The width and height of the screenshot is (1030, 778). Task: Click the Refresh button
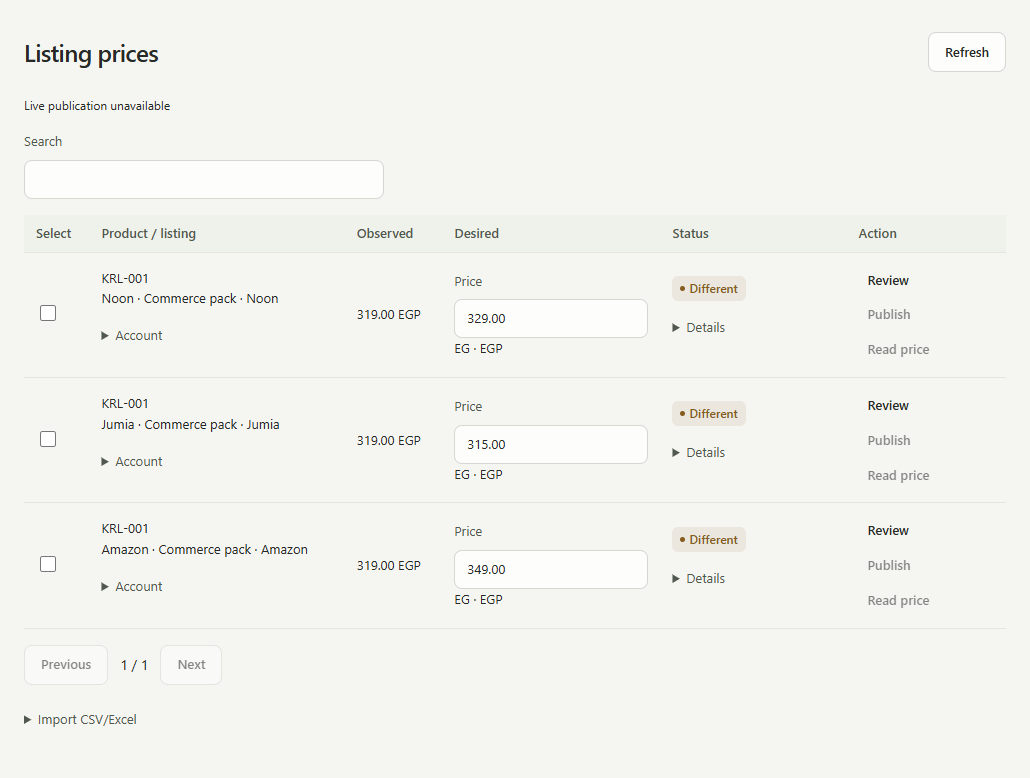coord(966,52)
